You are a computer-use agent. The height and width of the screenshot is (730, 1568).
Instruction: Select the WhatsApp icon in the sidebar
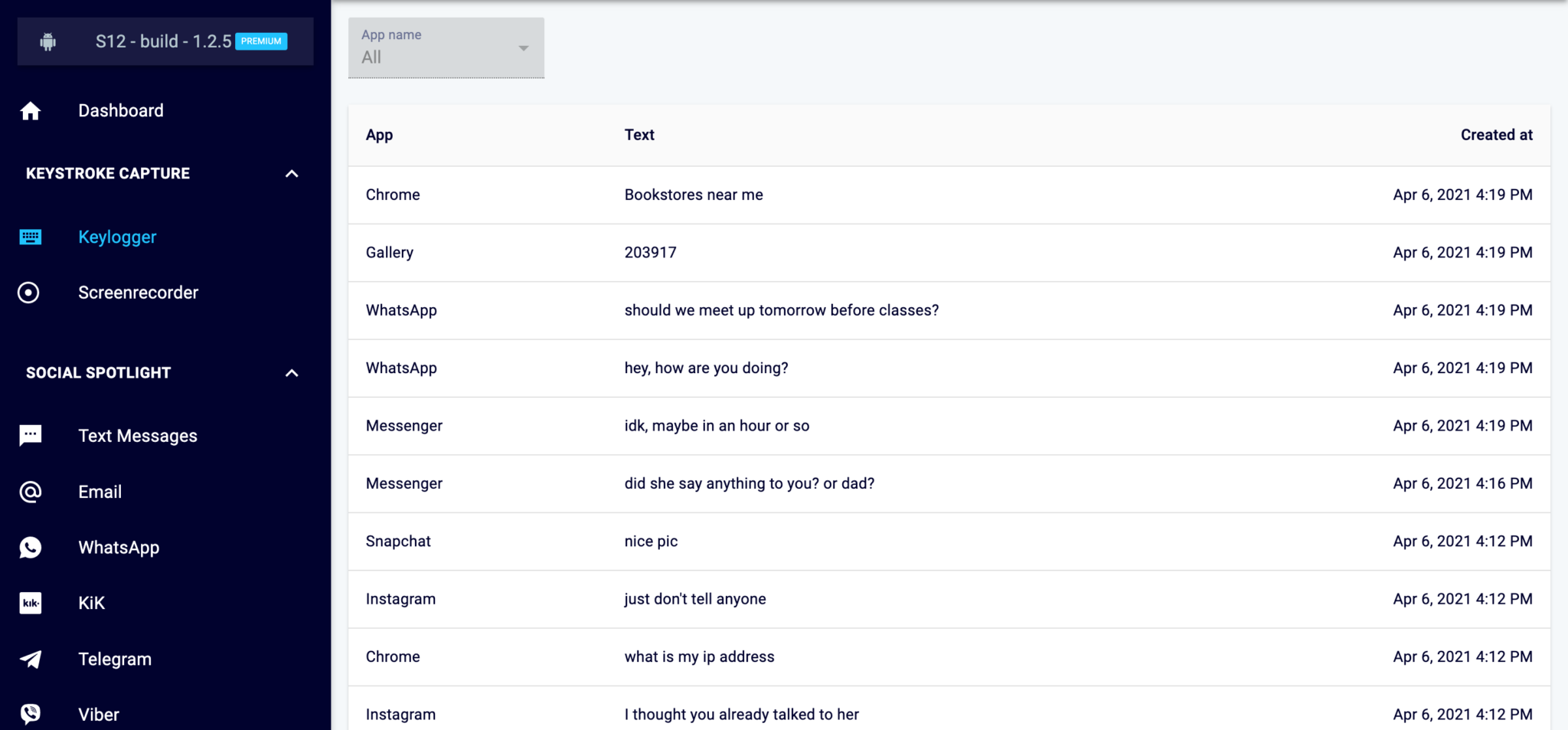[x=30, y=547]
